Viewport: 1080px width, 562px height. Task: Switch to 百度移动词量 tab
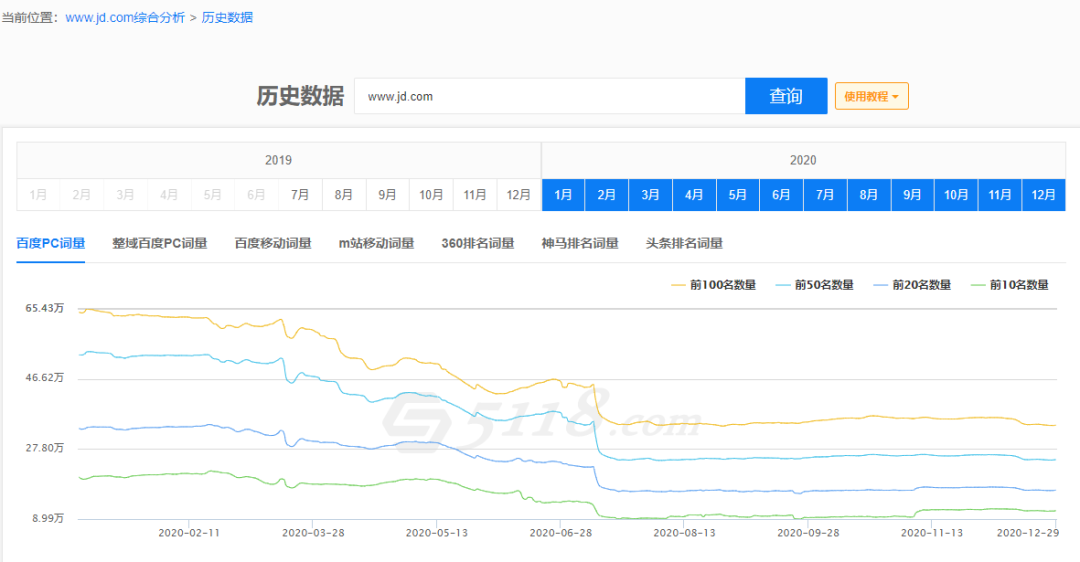click(x=273, y=243)
